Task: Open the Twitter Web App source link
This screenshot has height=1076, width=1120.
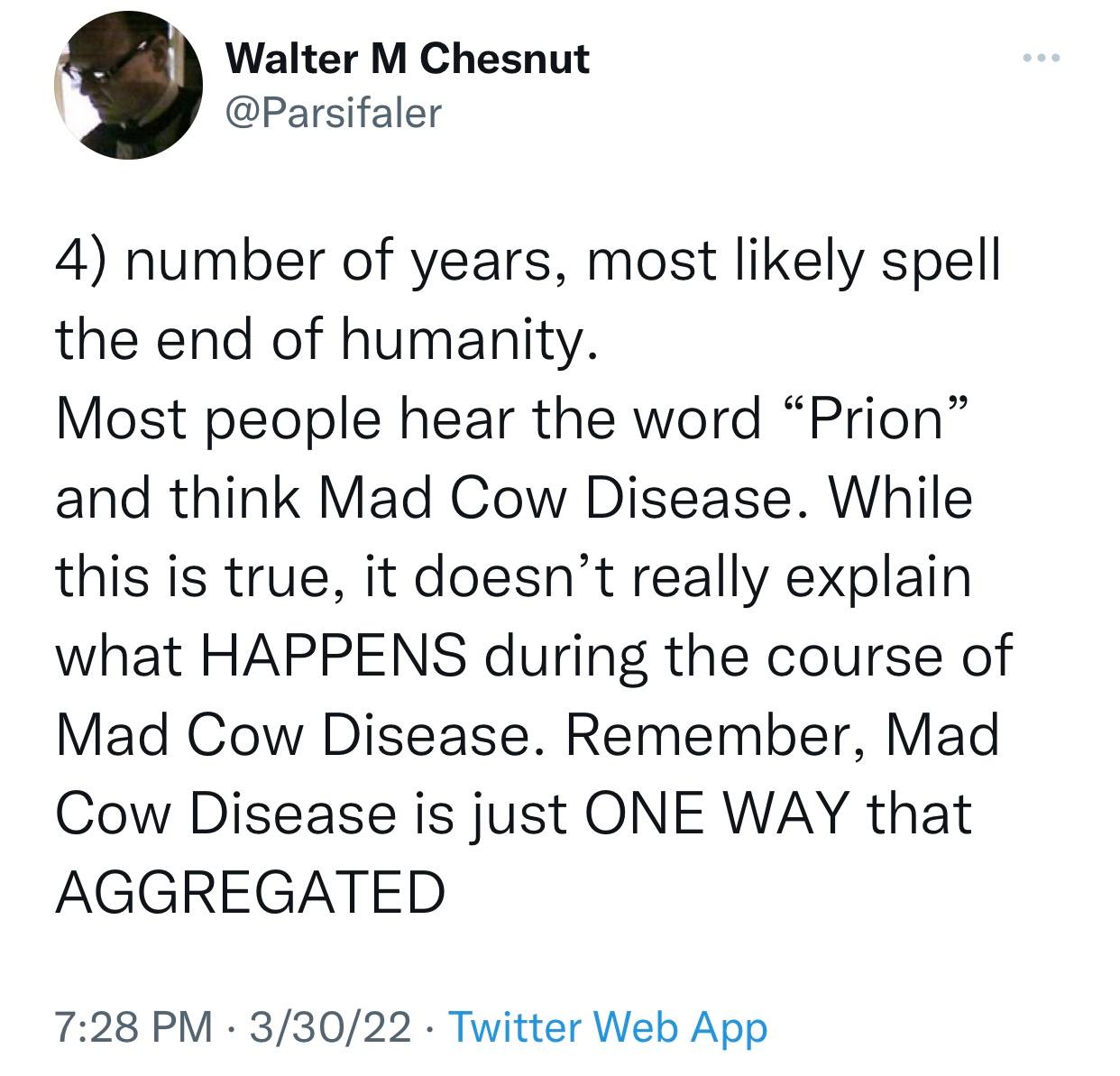Action: (x=607, y=1026)
